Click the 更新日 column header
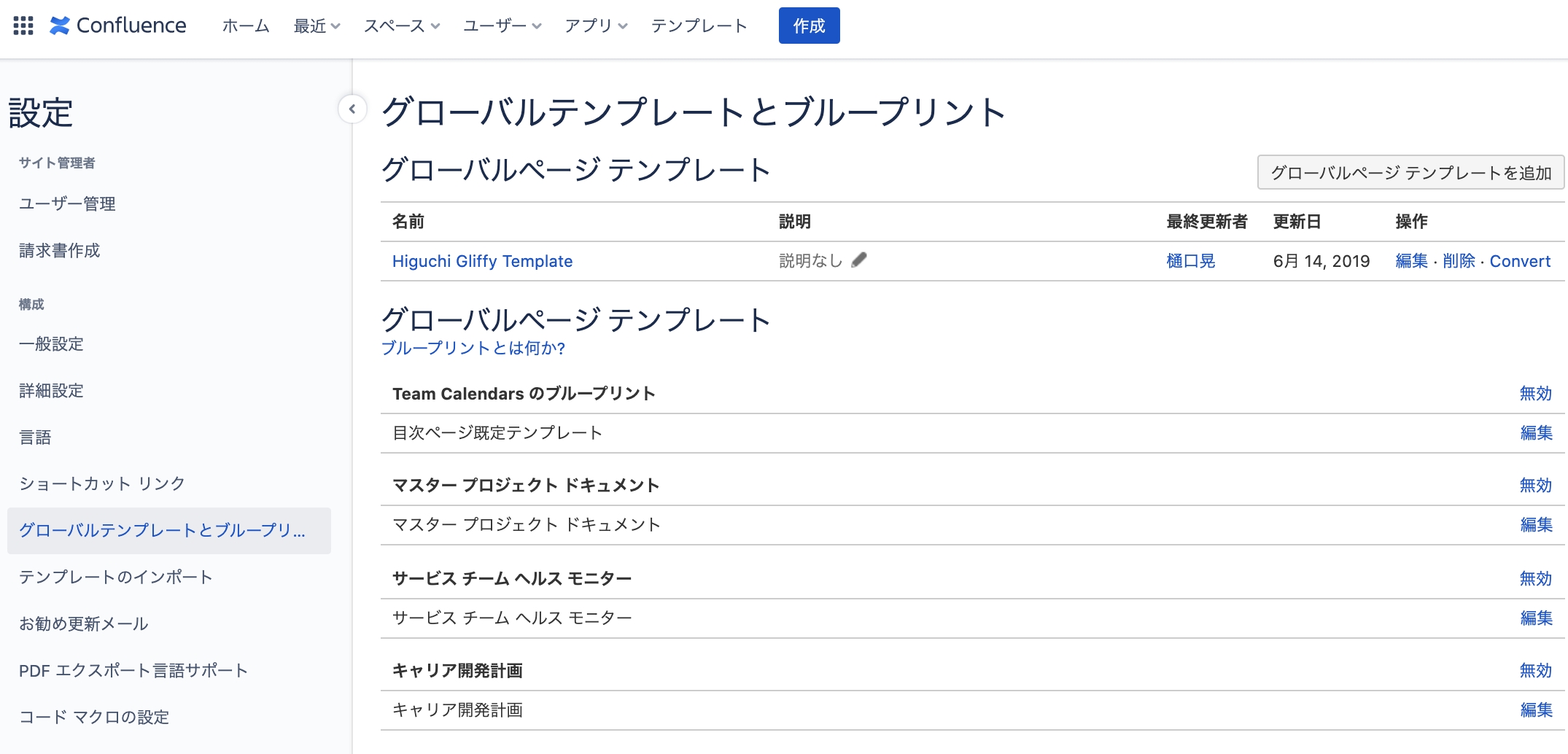Image resolution: width=1568 pixels, height=754 pixels. pos(1297,222)
